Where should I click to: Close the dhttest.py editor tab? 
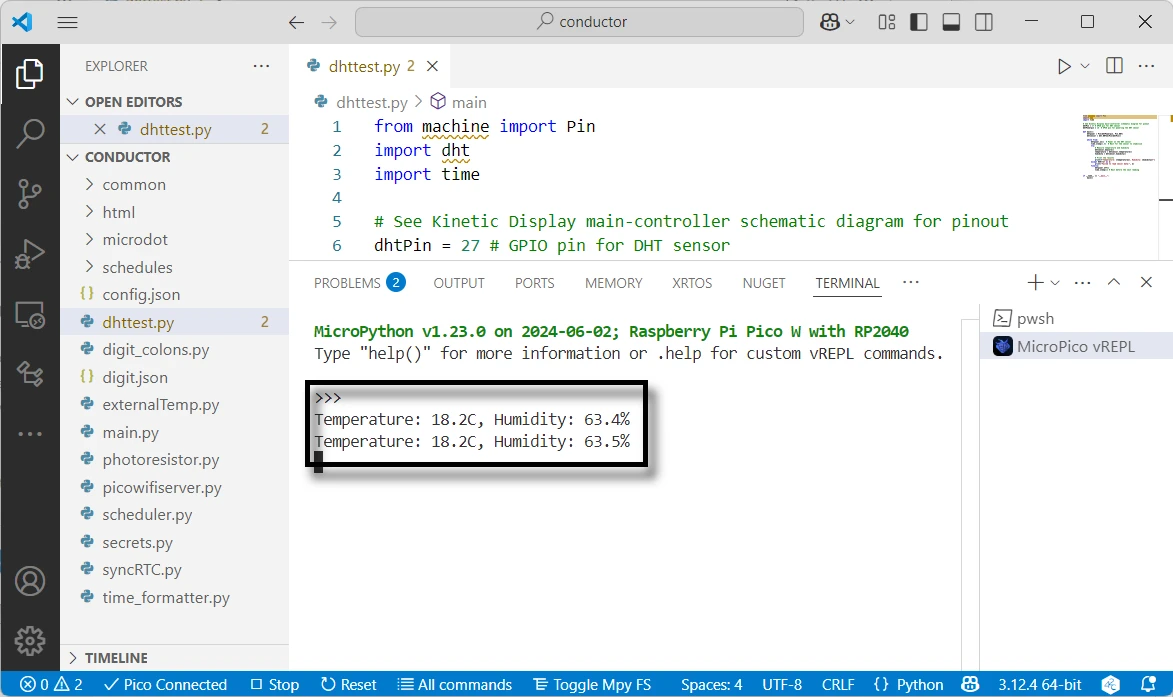coord(432,66)
